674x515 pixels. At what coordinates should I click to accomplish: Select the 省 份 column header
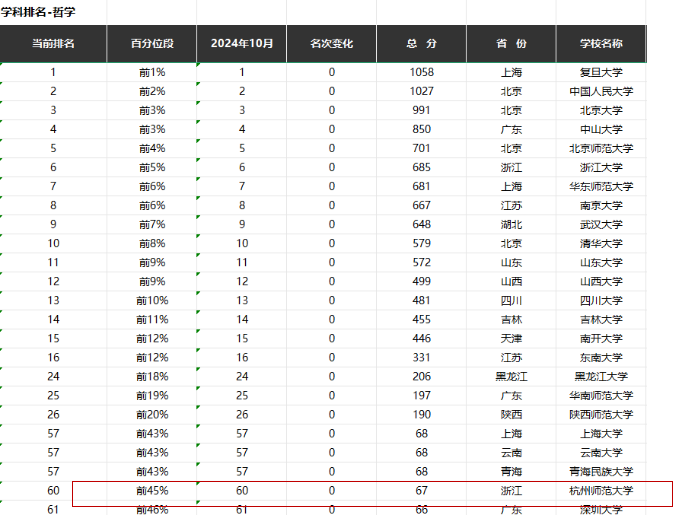511,43
